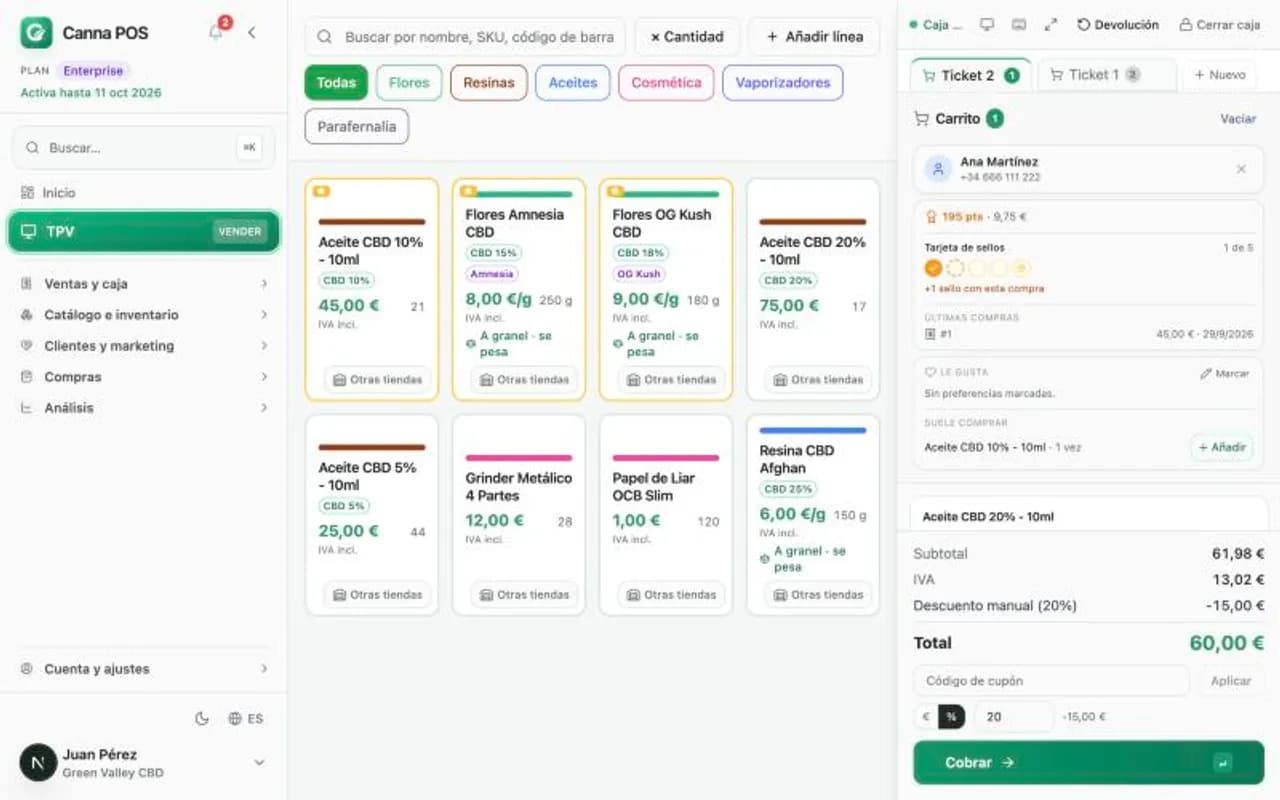The image size is (1280, 800).
Task: Click the Ana Martínez customer avatar icon
Action: point(938,169)
